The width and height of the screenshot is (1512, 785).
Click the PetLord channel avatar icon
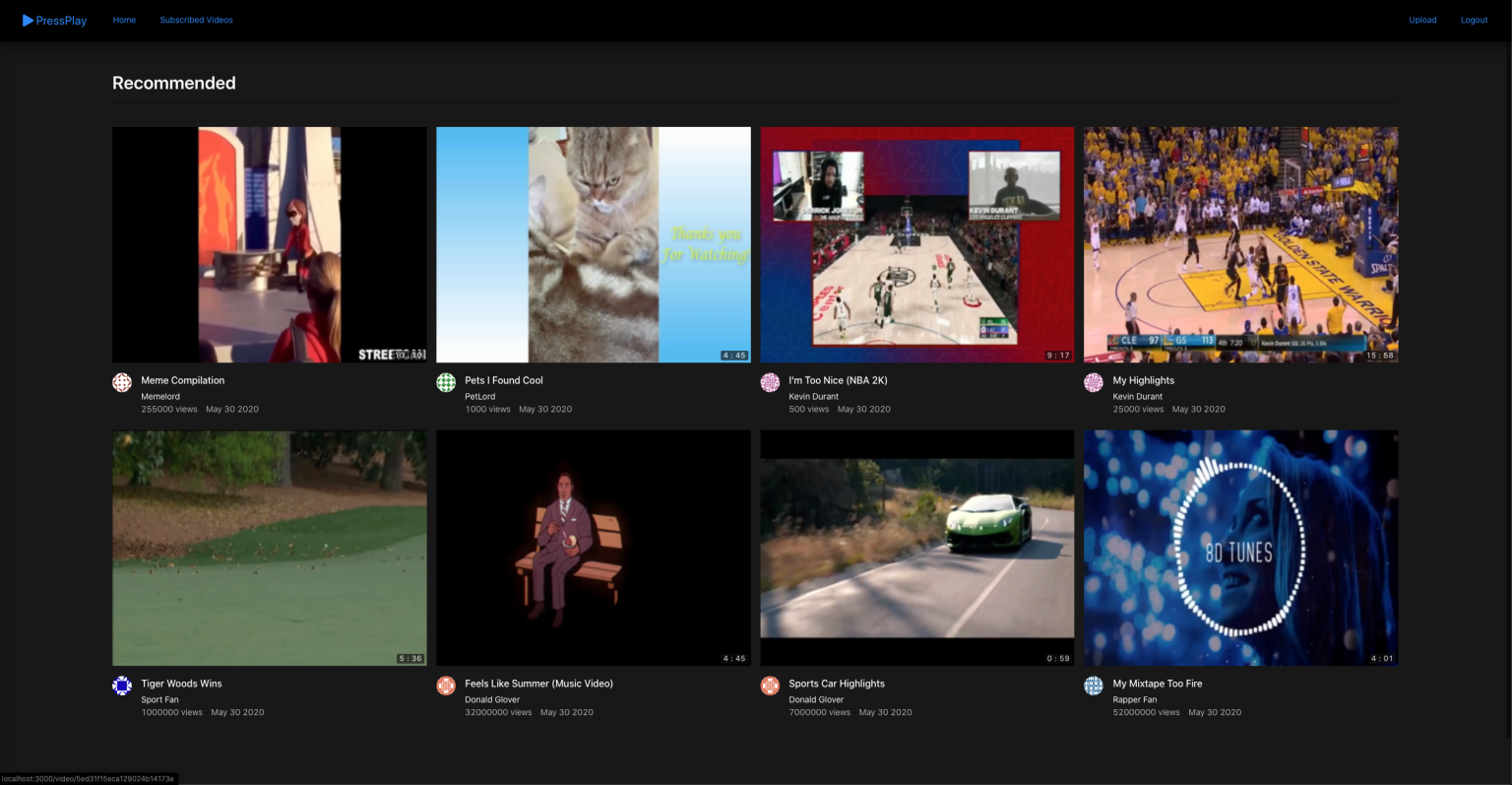[x=445, y=382]
